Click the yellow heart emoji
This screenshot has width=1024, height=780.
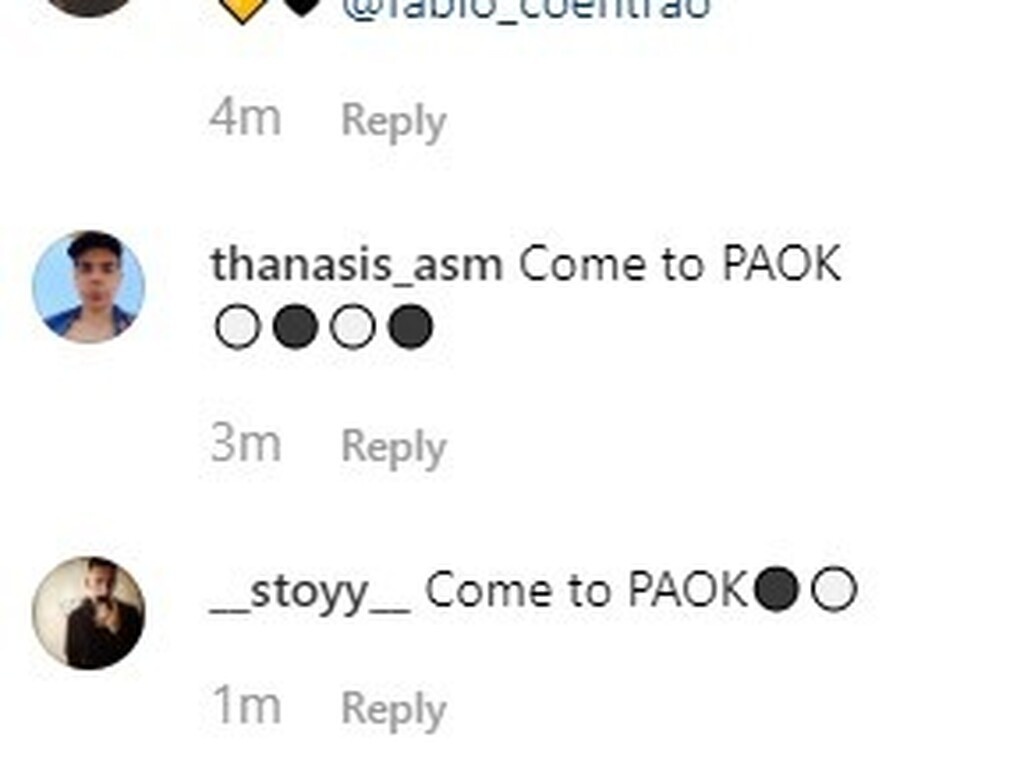pos(242,10)
